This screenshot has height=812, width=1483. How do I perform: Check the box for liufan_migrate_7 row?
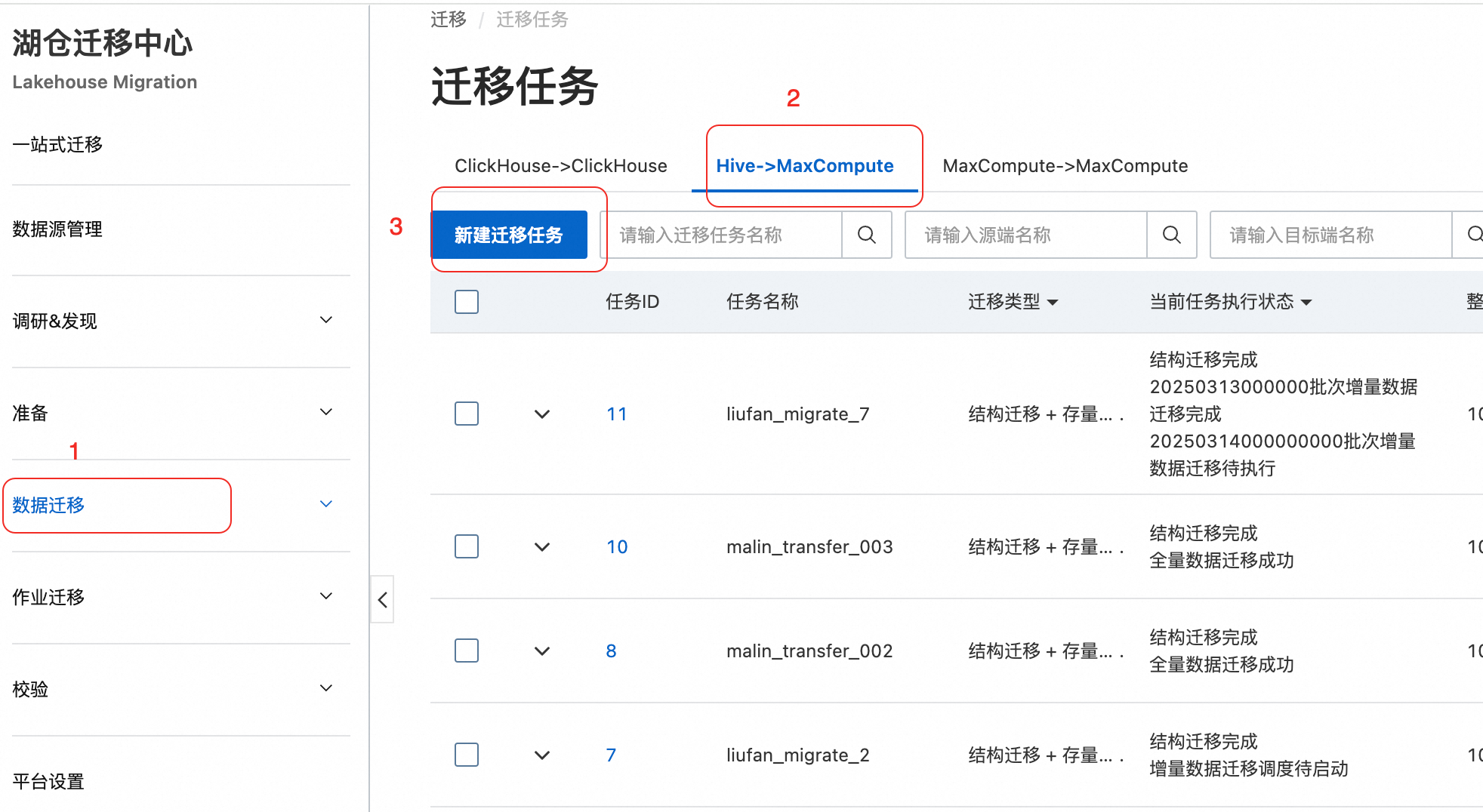pos(467,414)
